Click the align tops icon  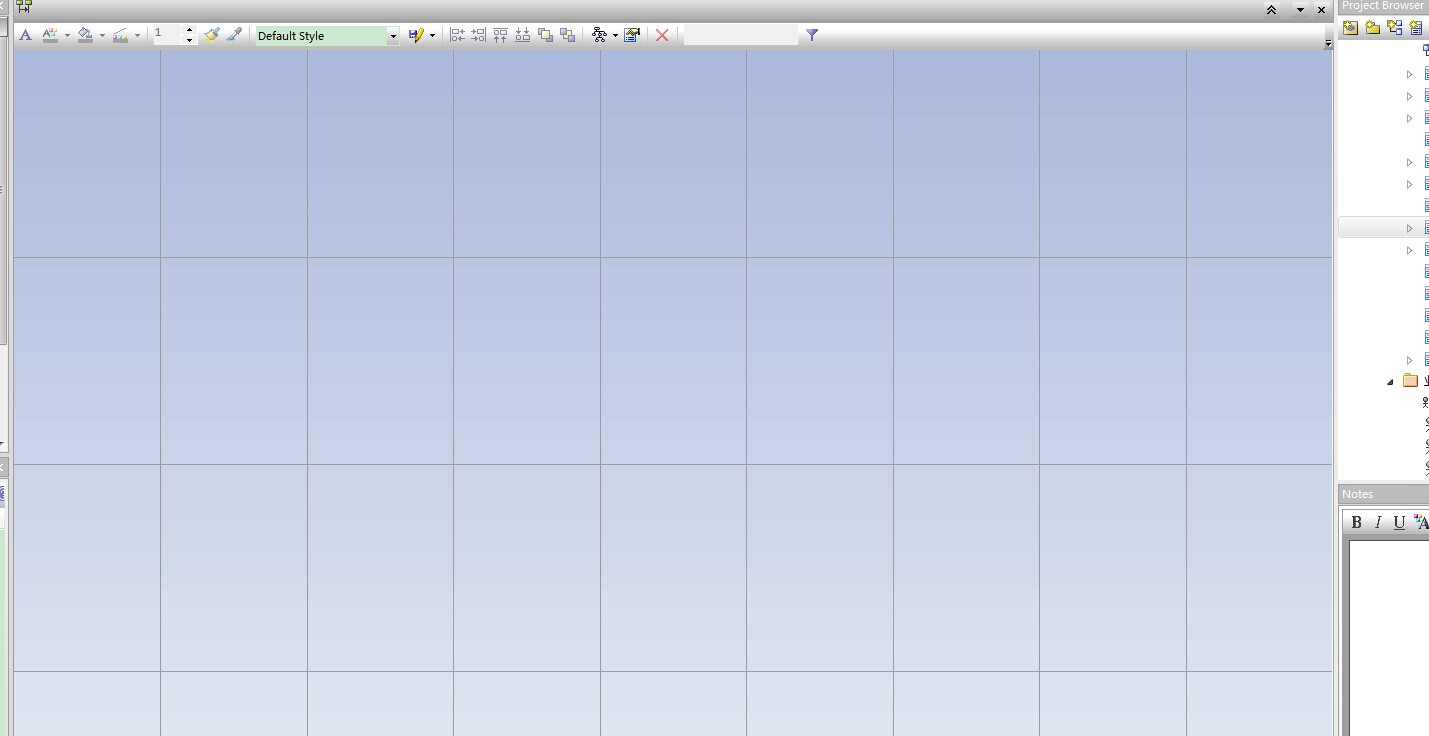pyautogui.click(x=501, y=35)
